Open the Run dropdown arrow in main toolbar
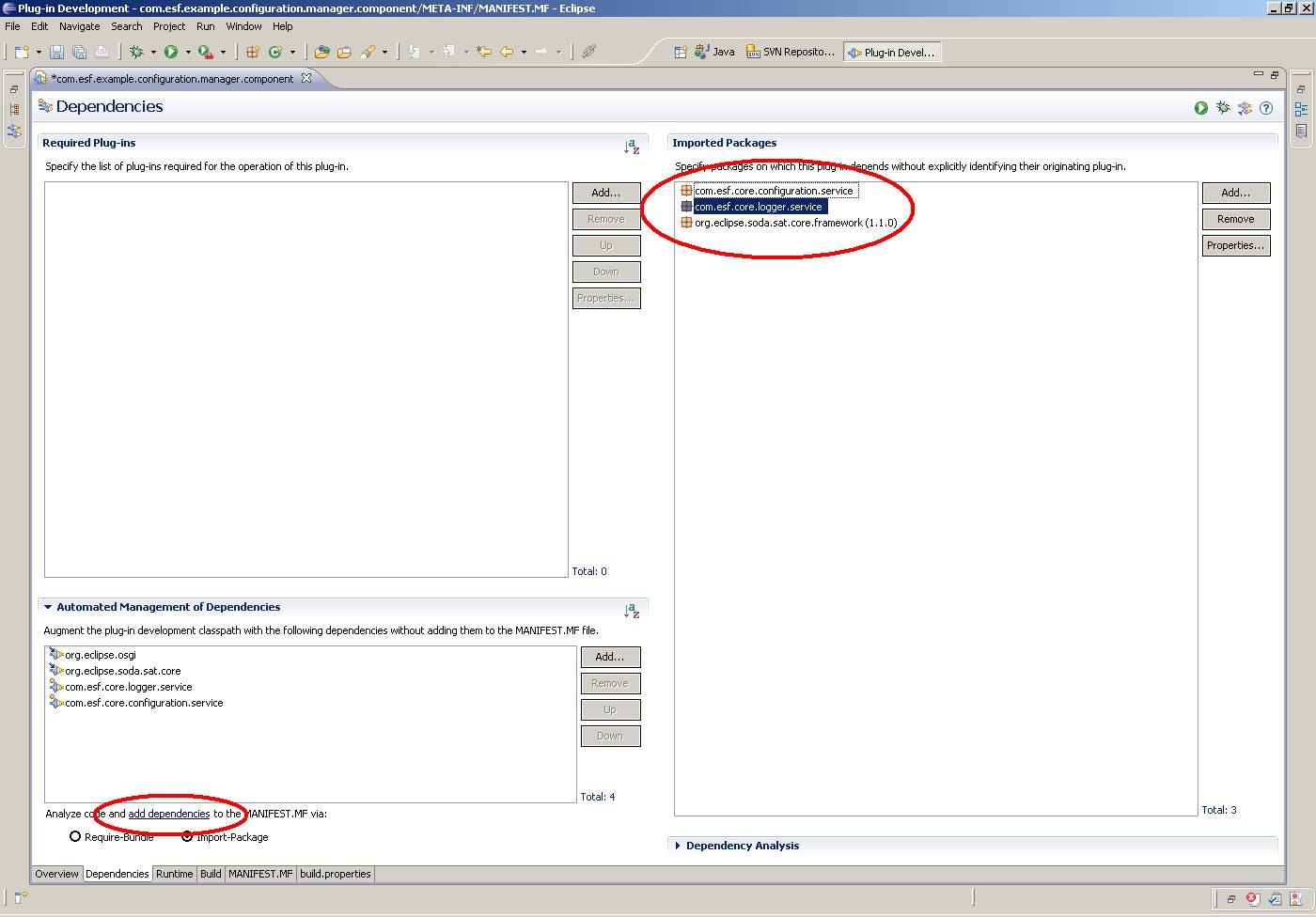This screenshot has width=1316, height=917. tap(188, 52)
